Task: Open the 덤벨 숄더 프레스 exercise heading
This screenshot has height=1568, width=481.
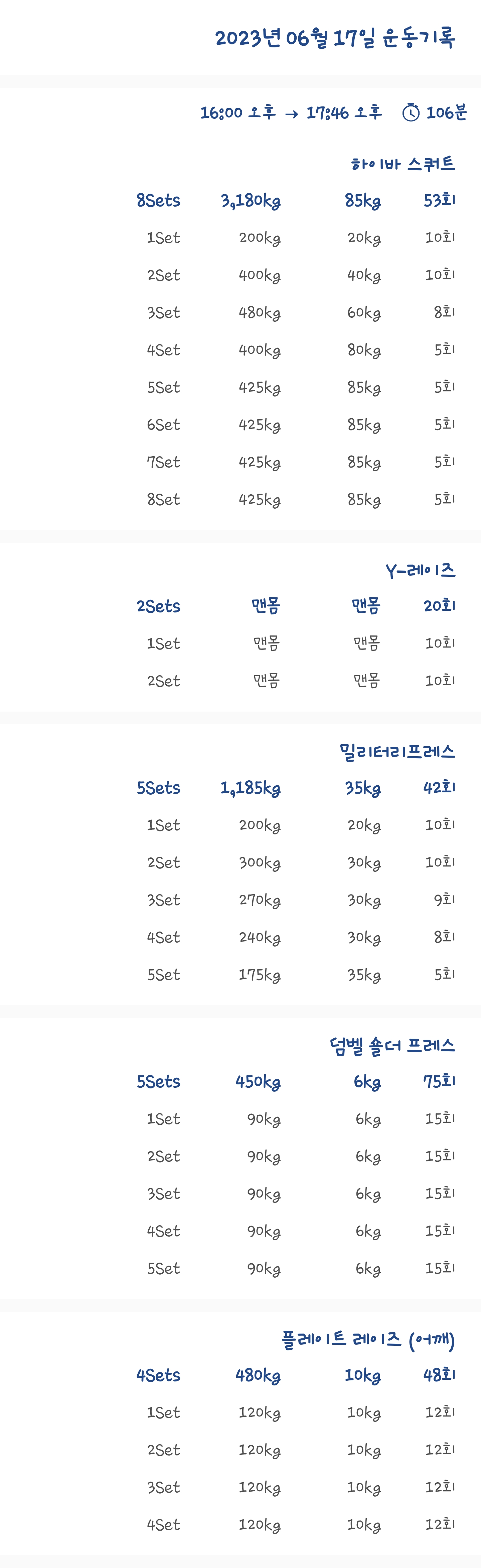Action: [392, 1046]
